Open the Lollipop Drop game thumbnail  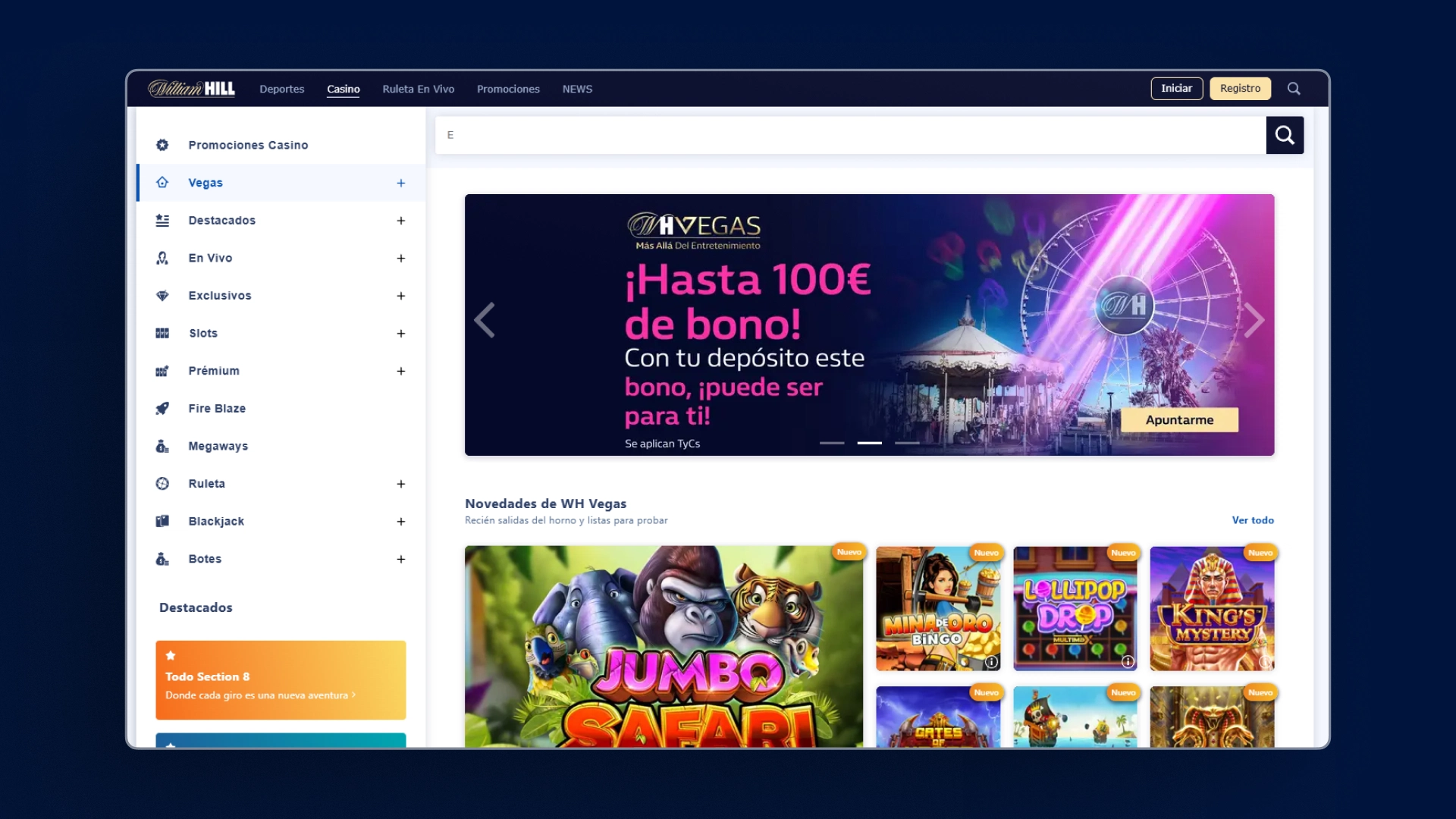coord(1075,608)
